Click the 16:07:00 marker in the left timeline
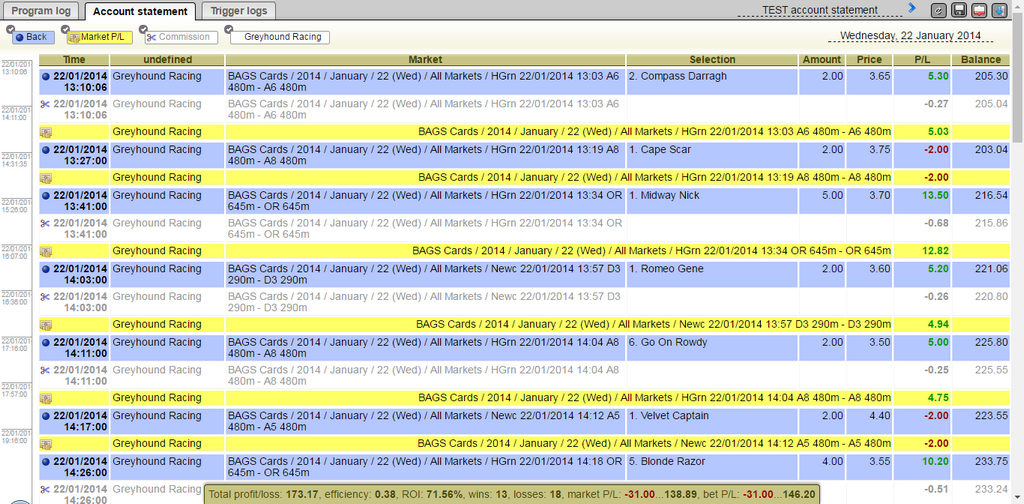 (16, 252)
